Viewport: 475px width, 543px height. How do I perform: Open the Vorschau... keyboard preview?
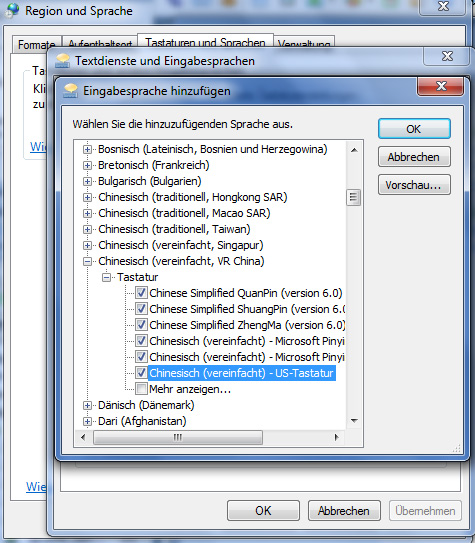tap(414, 185)
